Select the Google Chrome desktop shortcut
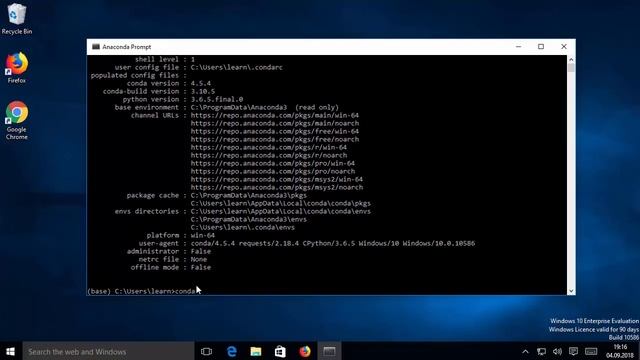This screenshot has width=640, height=360. tap(16, 120)
